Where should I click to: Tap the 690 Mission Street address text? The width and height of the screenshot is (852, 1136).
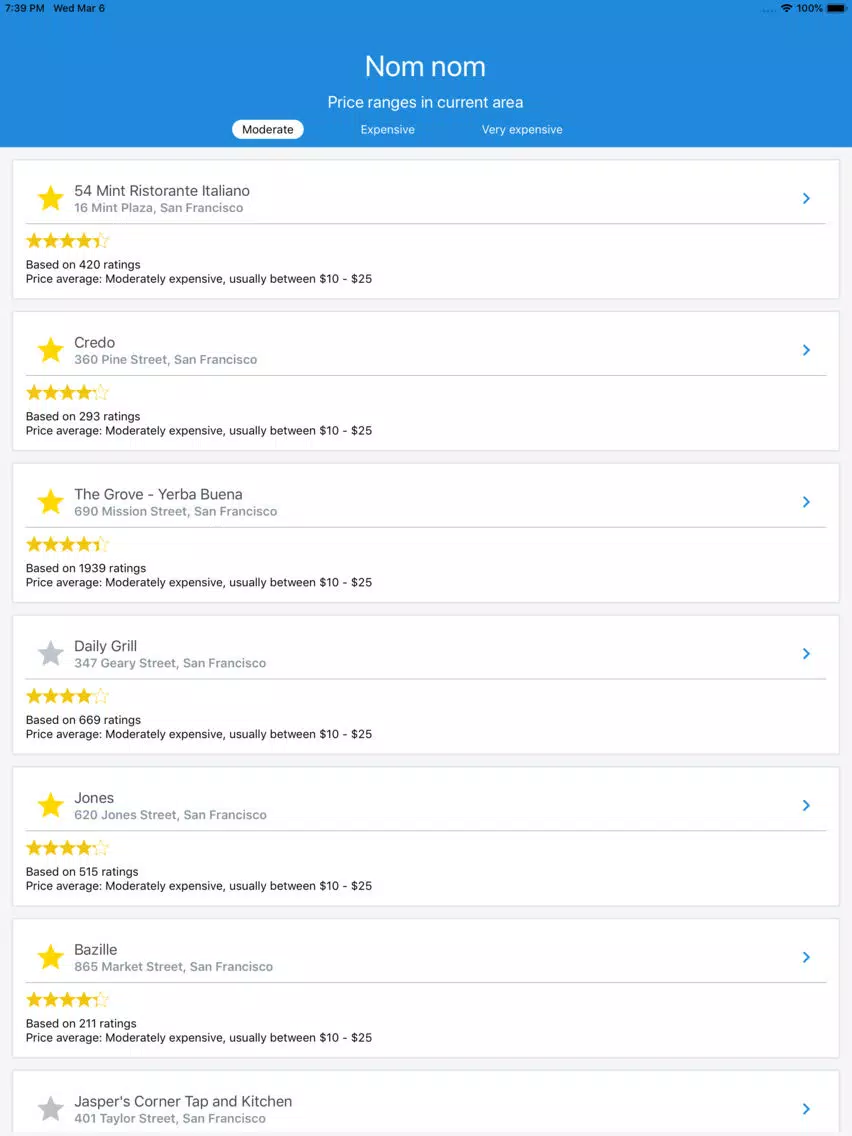[175, 511]
